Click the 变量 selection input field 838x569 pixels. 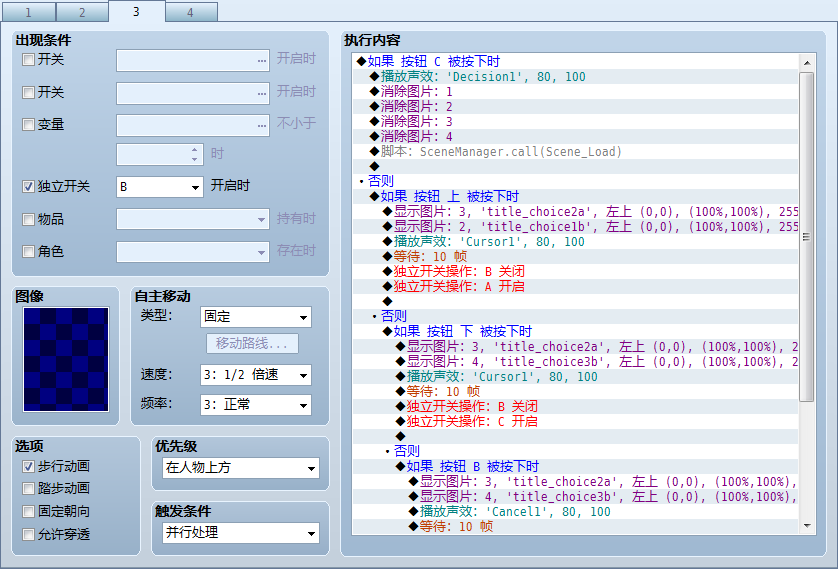click(x=193, y=126)
